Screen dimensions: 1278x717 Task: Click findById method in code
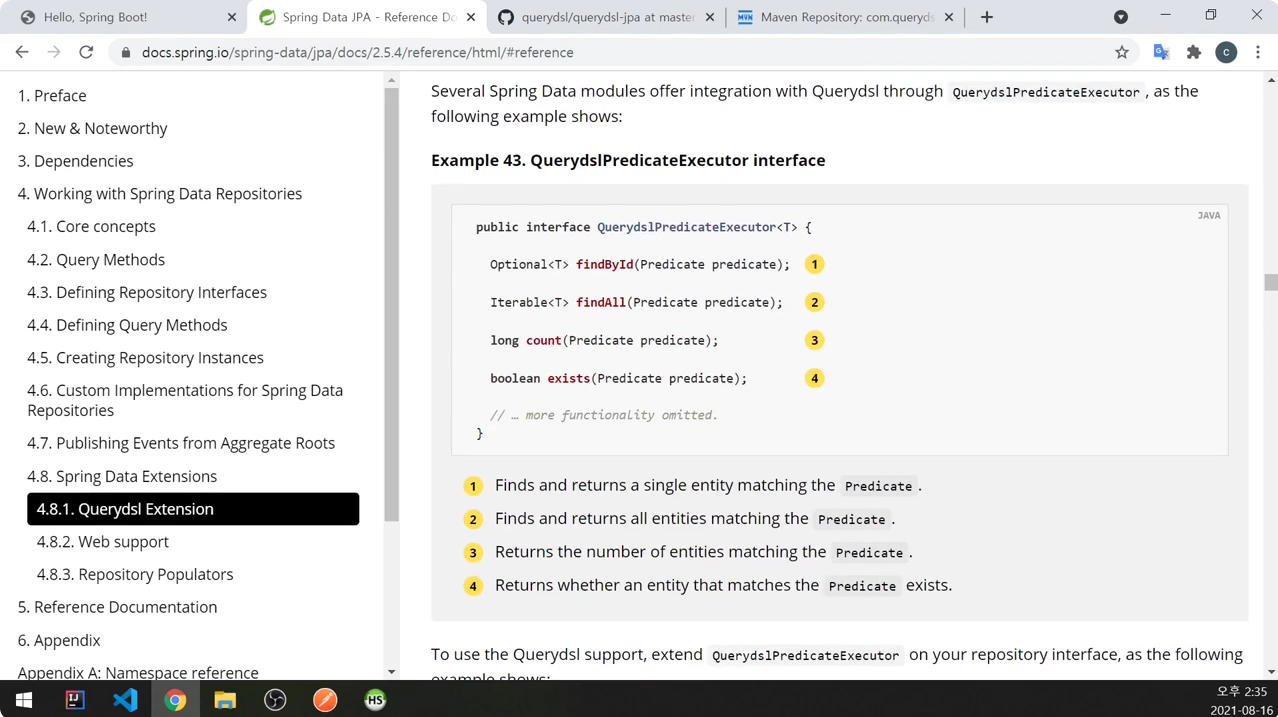(x=604, y=265)
